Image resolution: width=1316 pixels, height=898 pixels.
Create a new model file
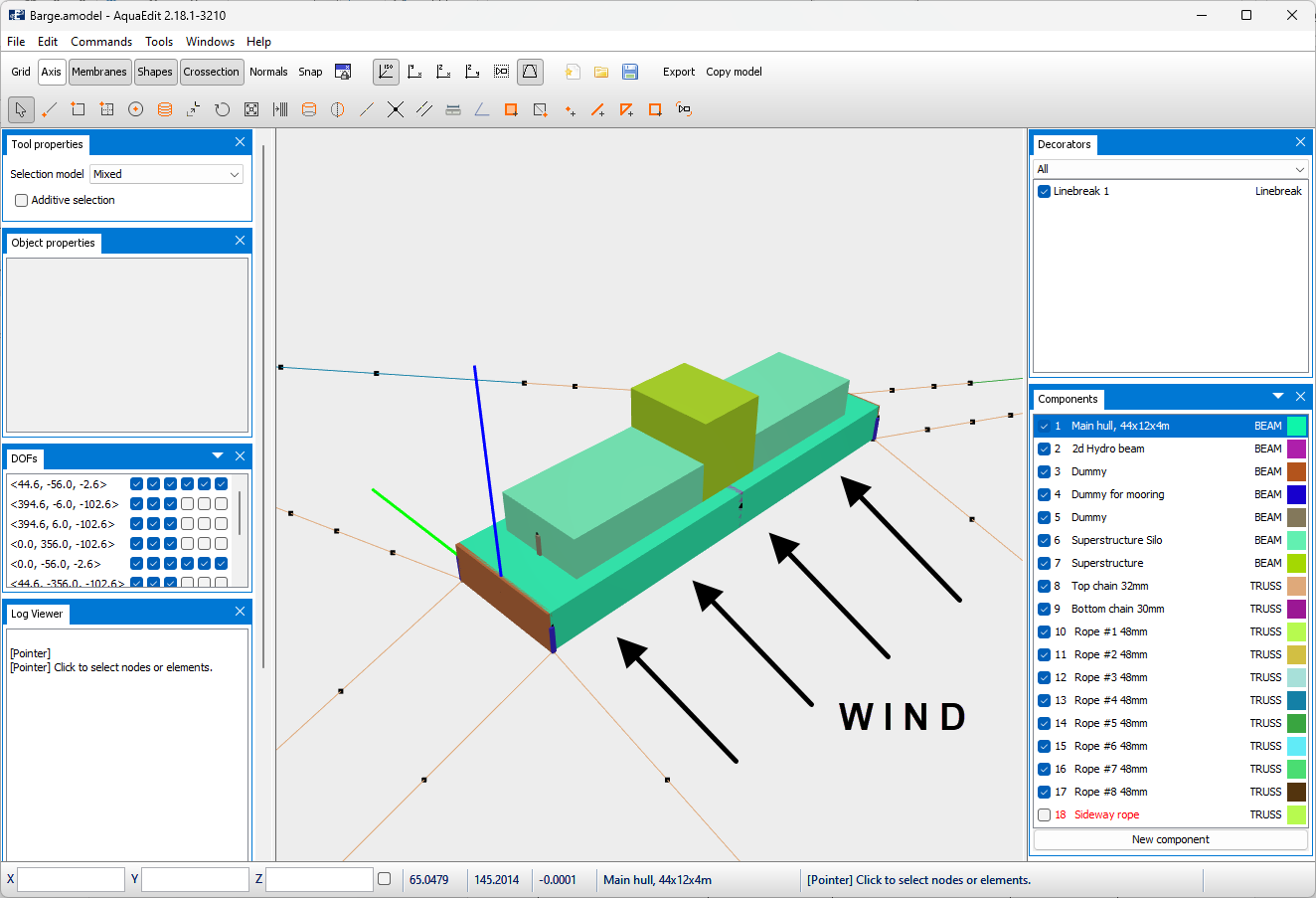tap(573, 72)
